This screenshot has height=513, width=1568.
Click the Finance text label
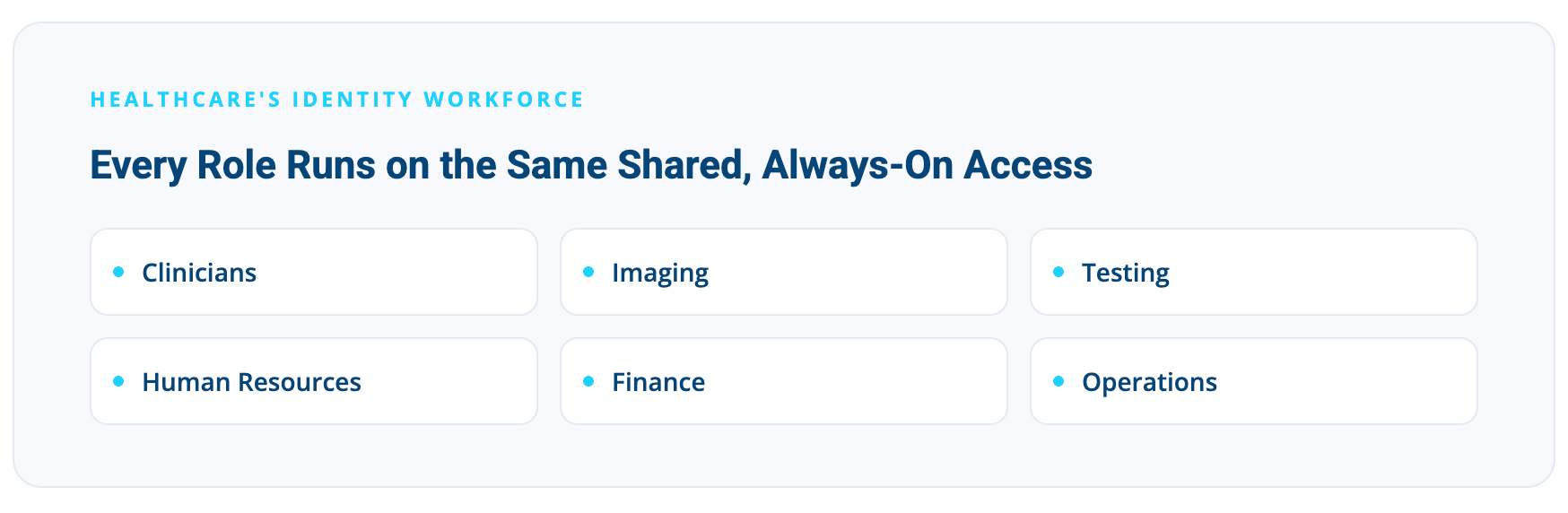tap(658, 382)
